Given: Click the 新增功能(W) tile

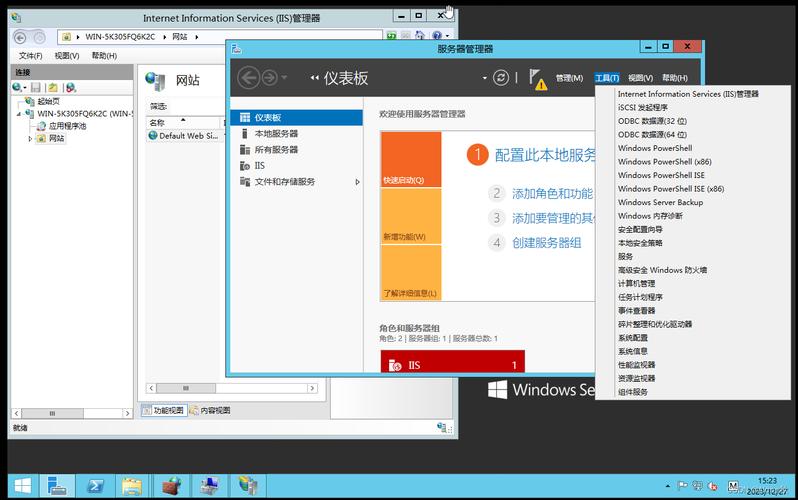Looking at the screenshot, I should coord(411,216).
